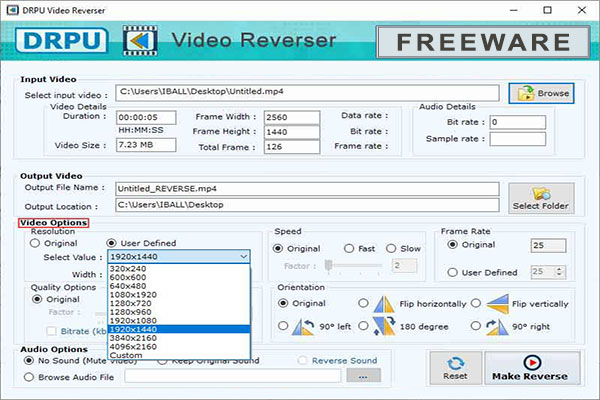The height and width of the screenshot is (400, 600).
Task: Click the Make Reverse button
Action: click(532, 368)
